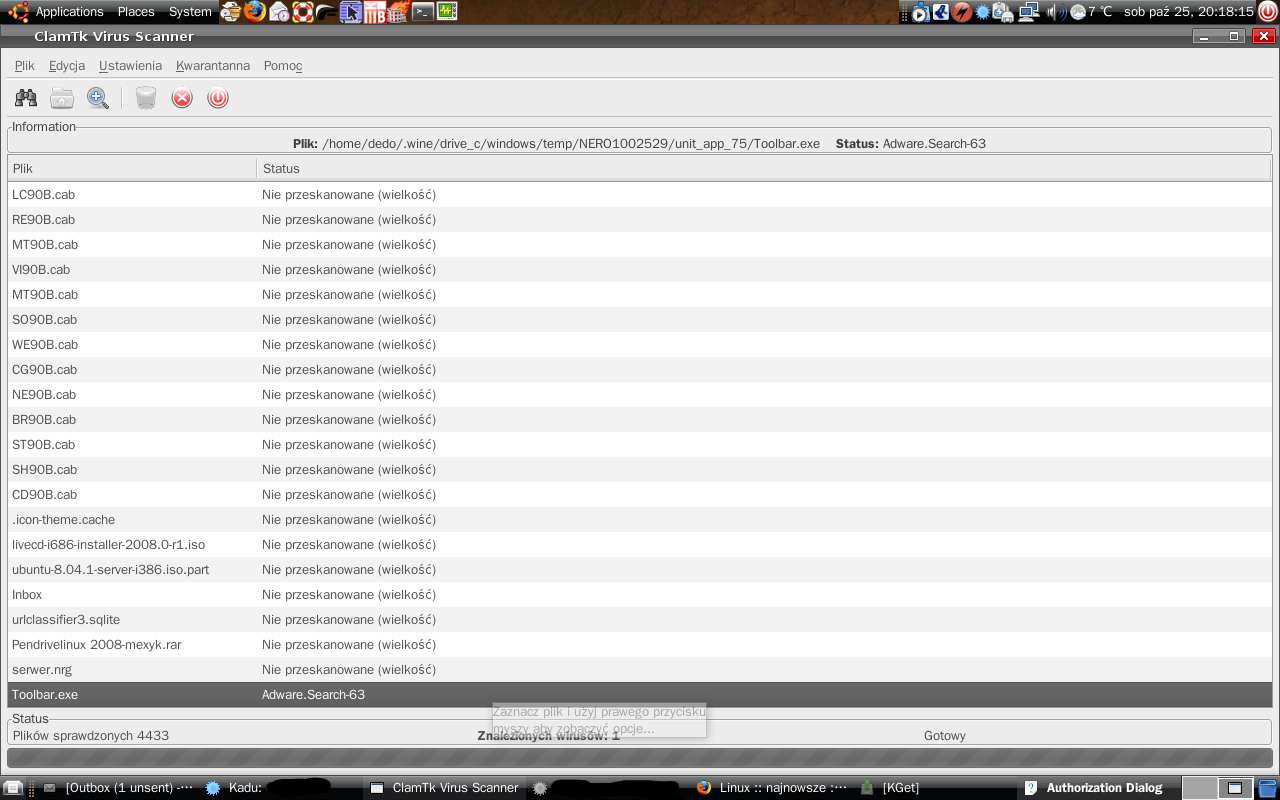
Task: Switch to the Kadu taskbar window
Action: [x=280, y=788]
